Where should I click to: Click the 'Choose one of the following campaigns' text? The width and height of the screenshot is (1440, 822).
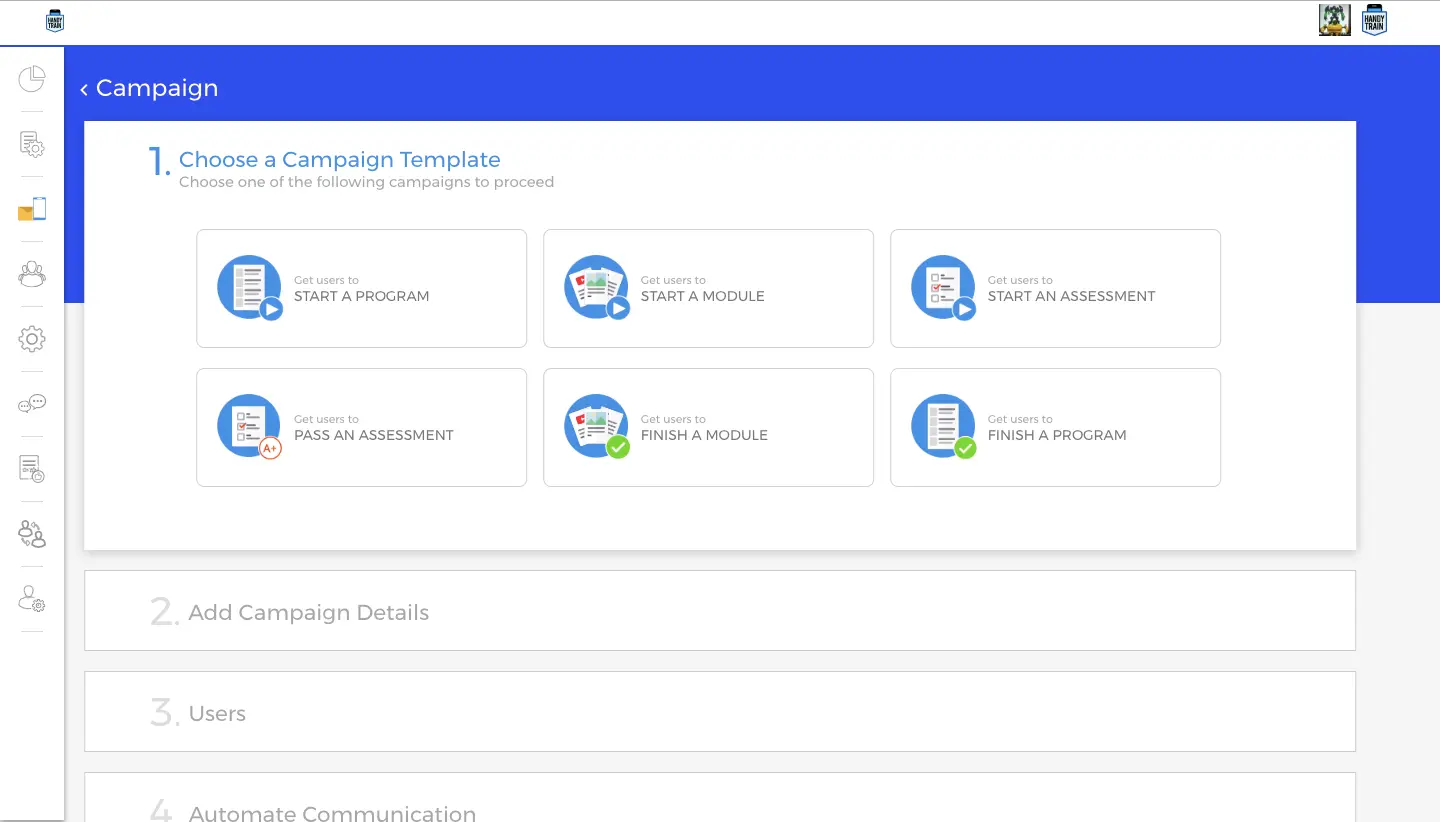[x=366, y=182]
